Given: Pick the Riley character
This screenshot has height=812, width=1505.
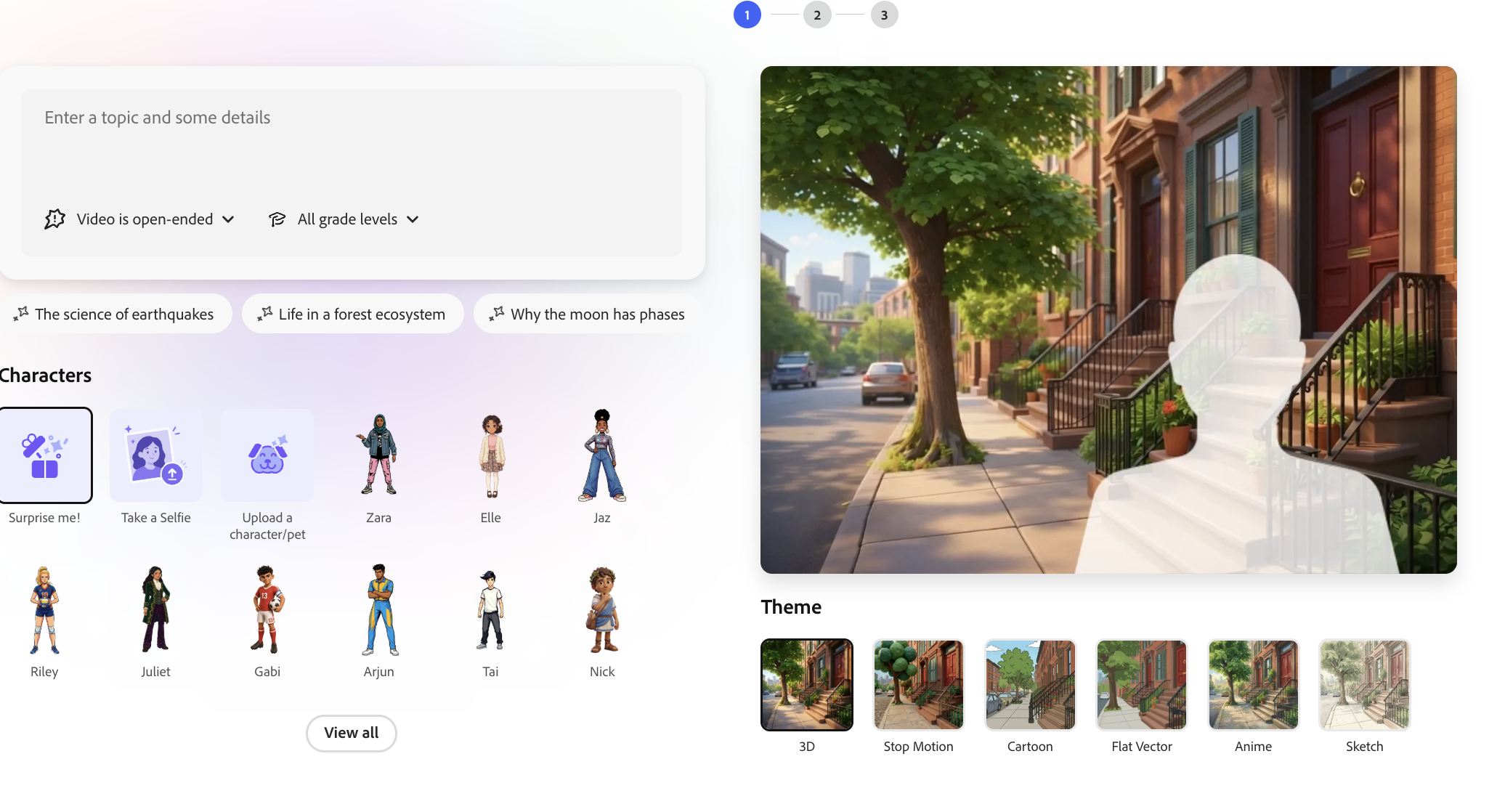Looking at the screenshot, I should [44, 610].
